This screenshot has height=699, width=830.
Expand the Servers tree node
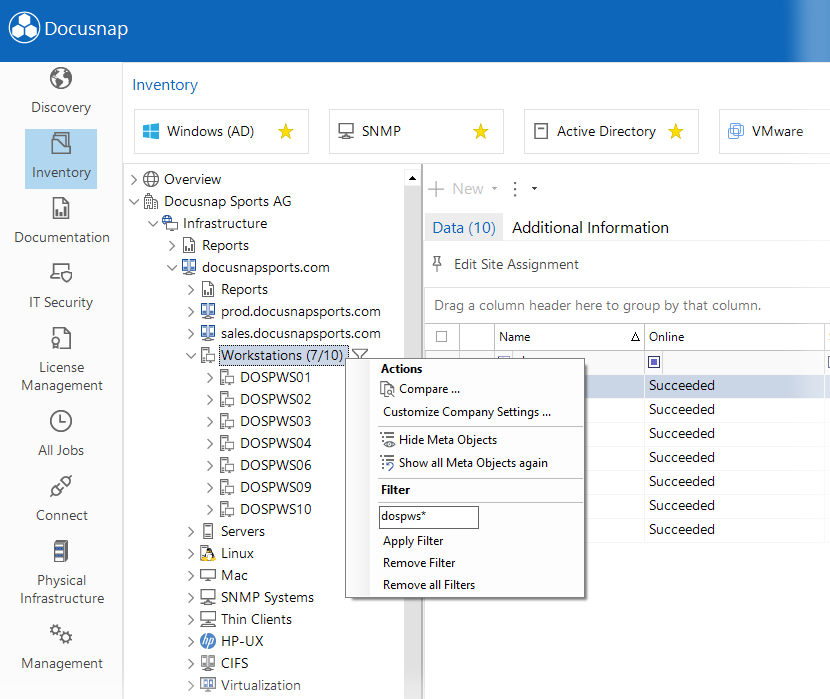[191, 532]
